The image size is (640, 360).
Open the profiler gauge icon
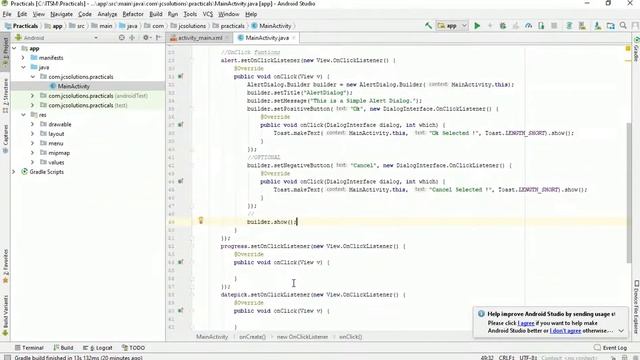click(x=529, y=26)
